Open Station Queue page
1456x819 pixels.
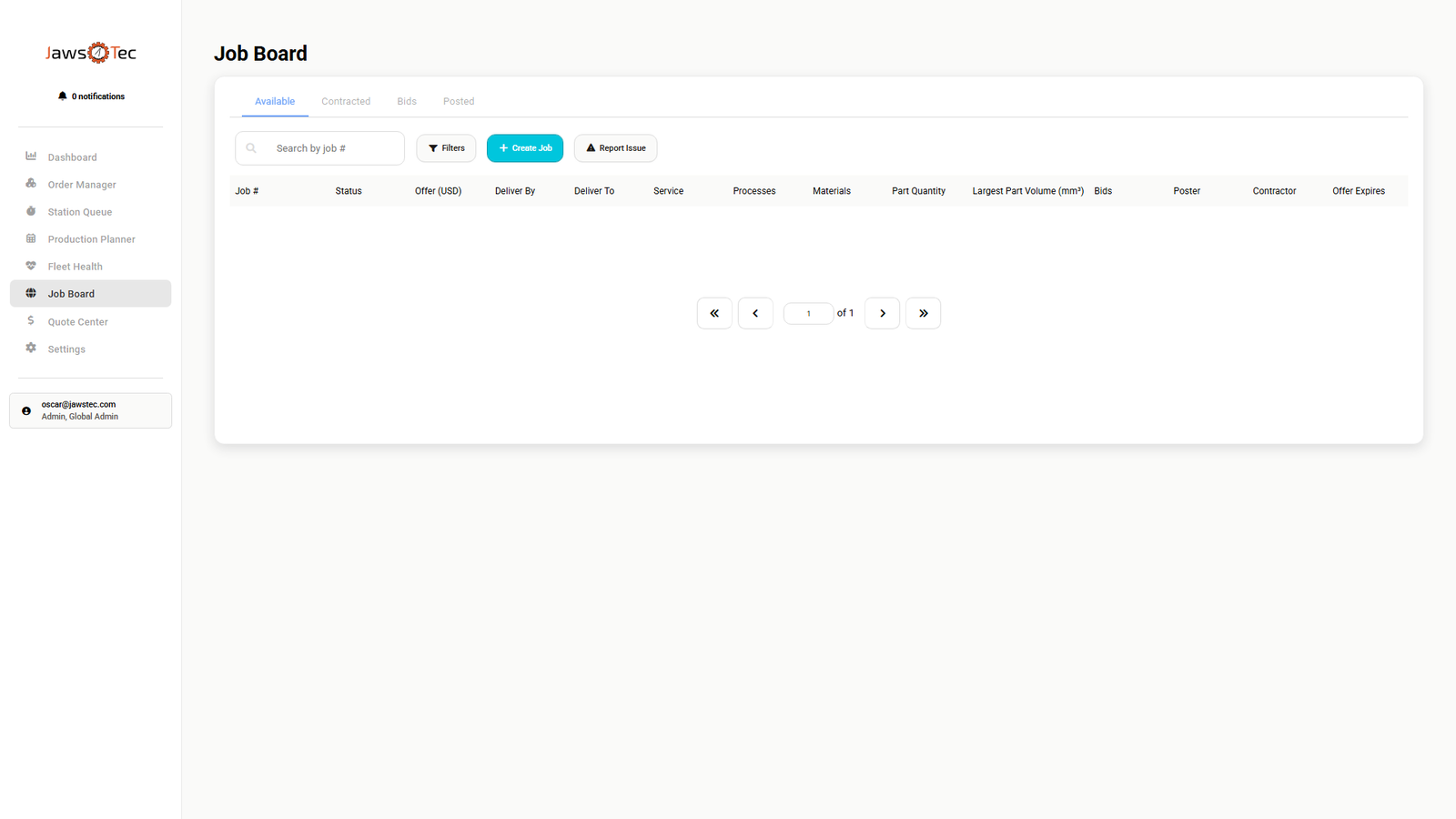90,211
